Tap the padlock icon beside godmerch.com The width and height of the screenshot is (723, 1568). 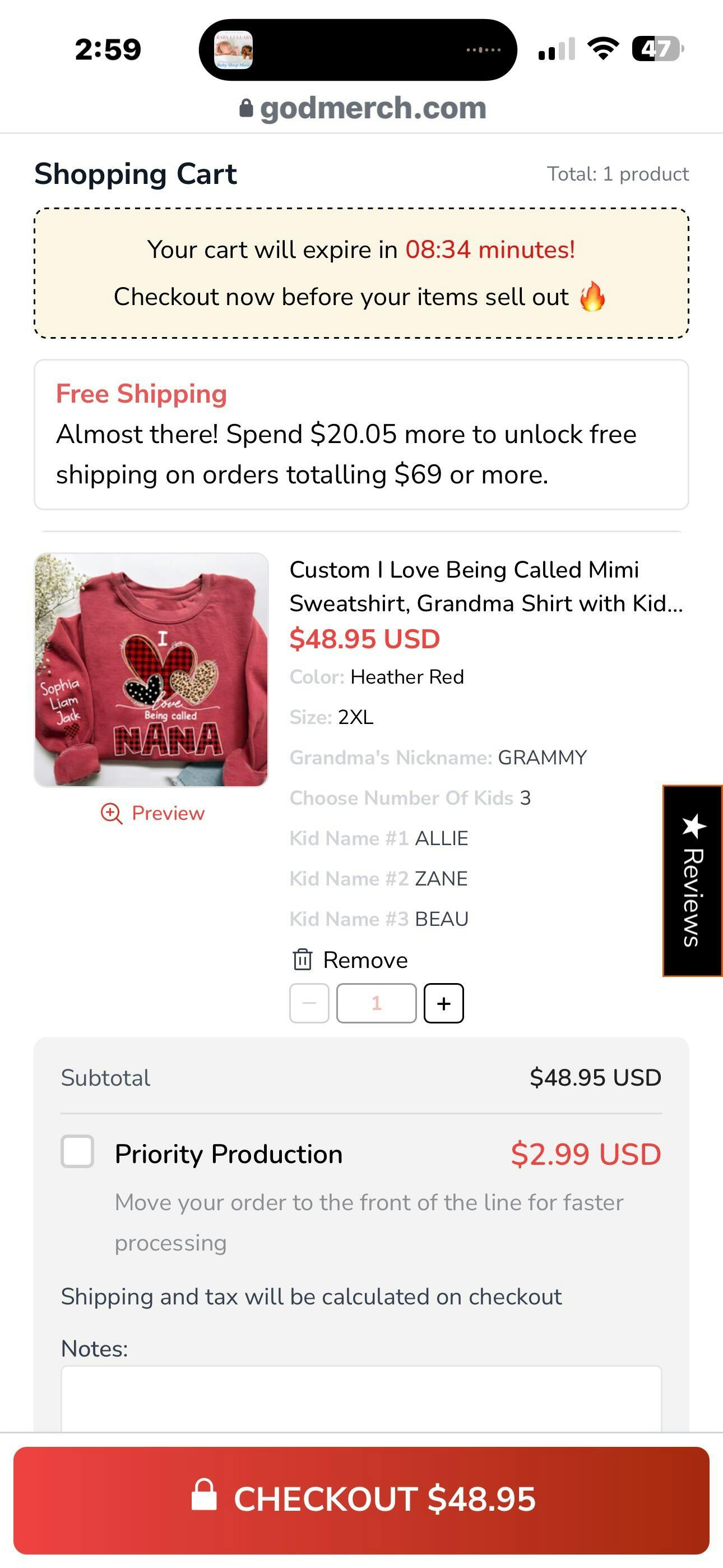pos(246,108)
